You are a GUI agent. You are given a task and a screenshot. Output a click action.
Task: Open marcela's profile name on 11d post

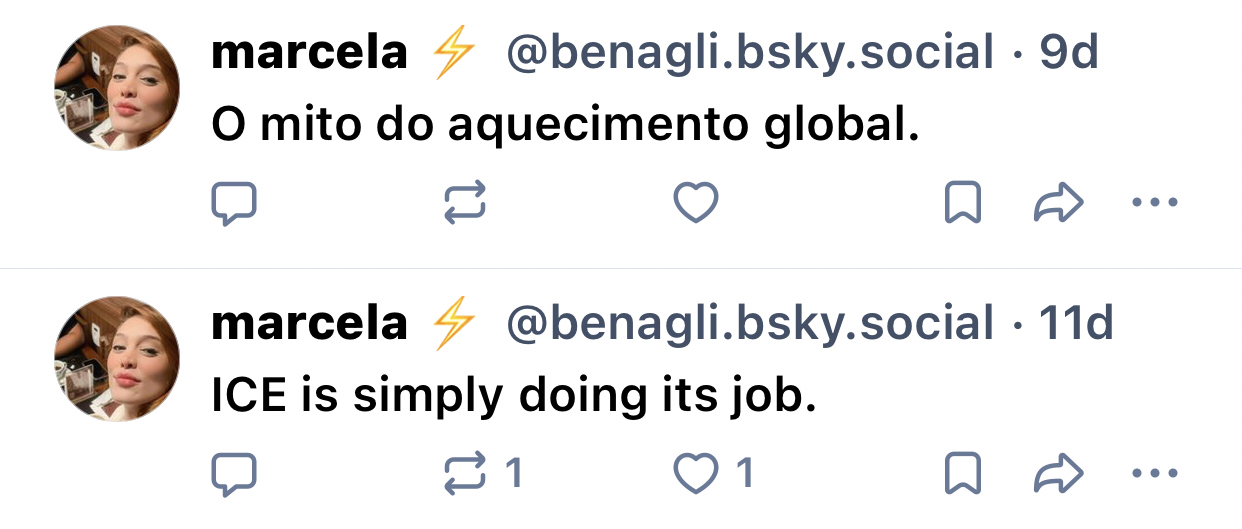pos(310,324)
